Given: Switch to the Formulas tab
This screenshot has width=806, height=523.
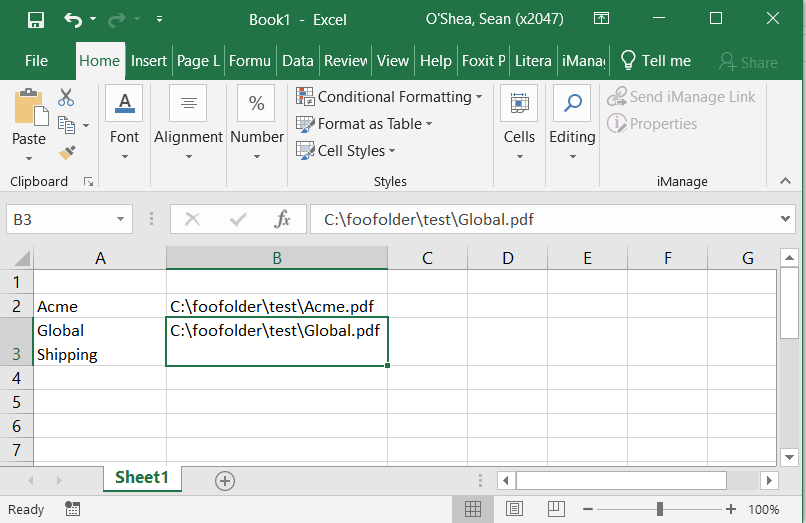Looking at the screenshot, I should coord(250,61).
